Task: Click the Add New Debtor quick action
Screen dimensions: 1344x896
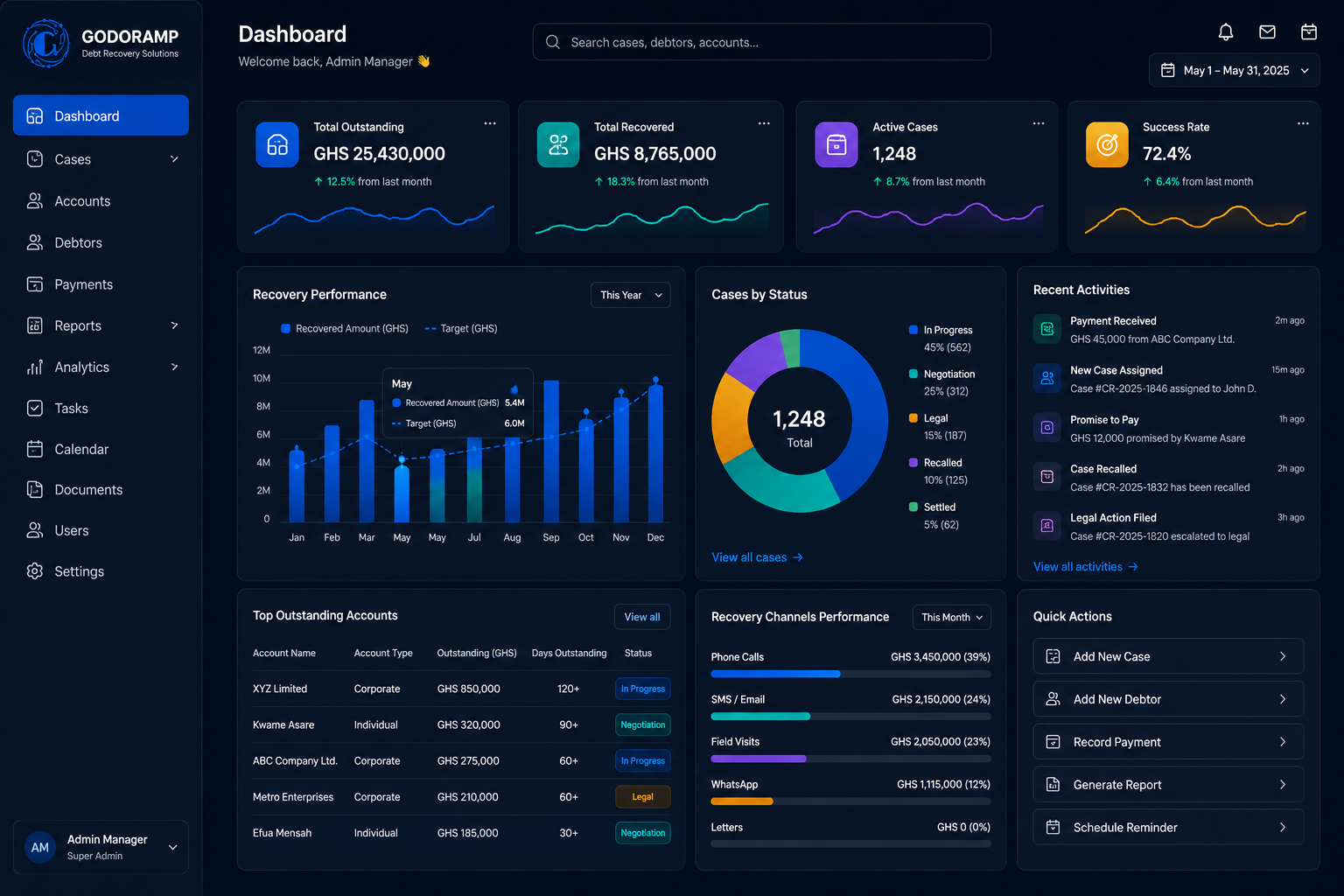Action: 1168,699
